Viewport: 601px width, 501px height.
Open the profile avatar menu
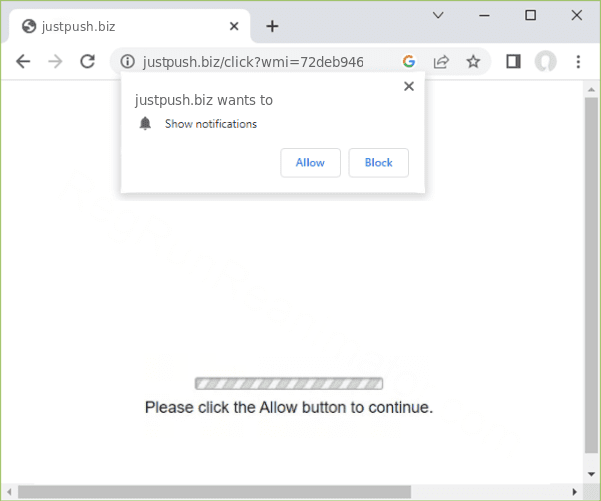point(545,61)
